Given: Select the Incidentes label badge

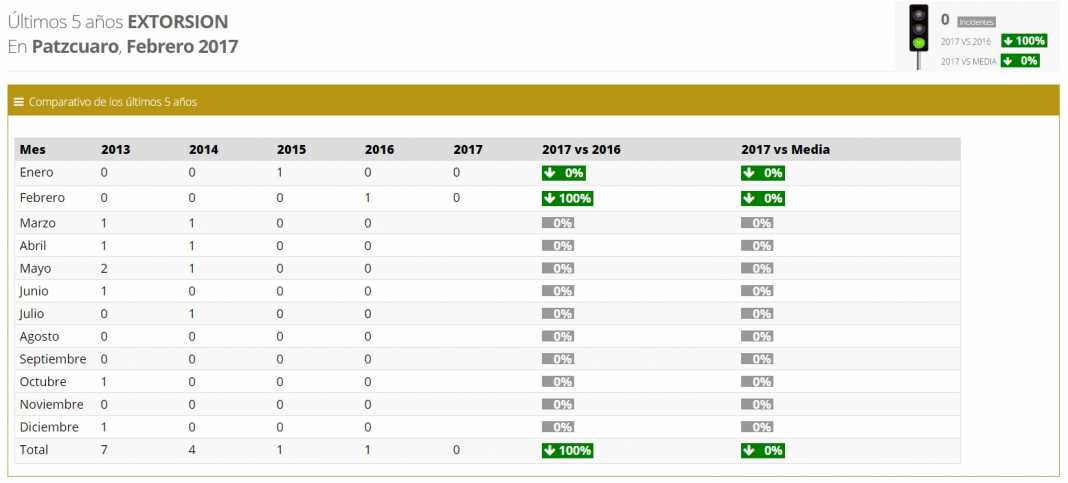Looking at the screenshot, I should 976,22.
